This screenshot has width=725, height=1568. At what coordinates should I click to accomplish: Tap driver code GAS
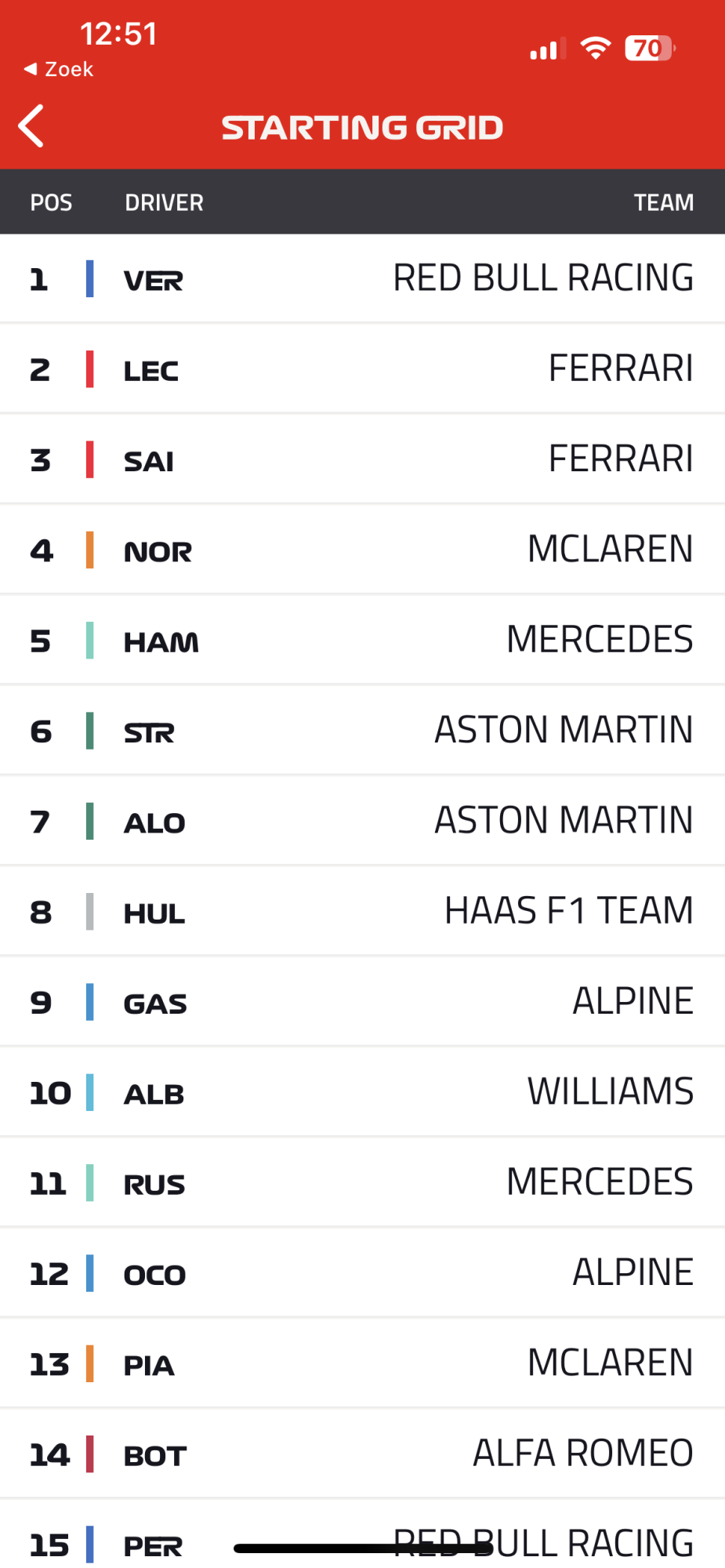click(155, 1004)
